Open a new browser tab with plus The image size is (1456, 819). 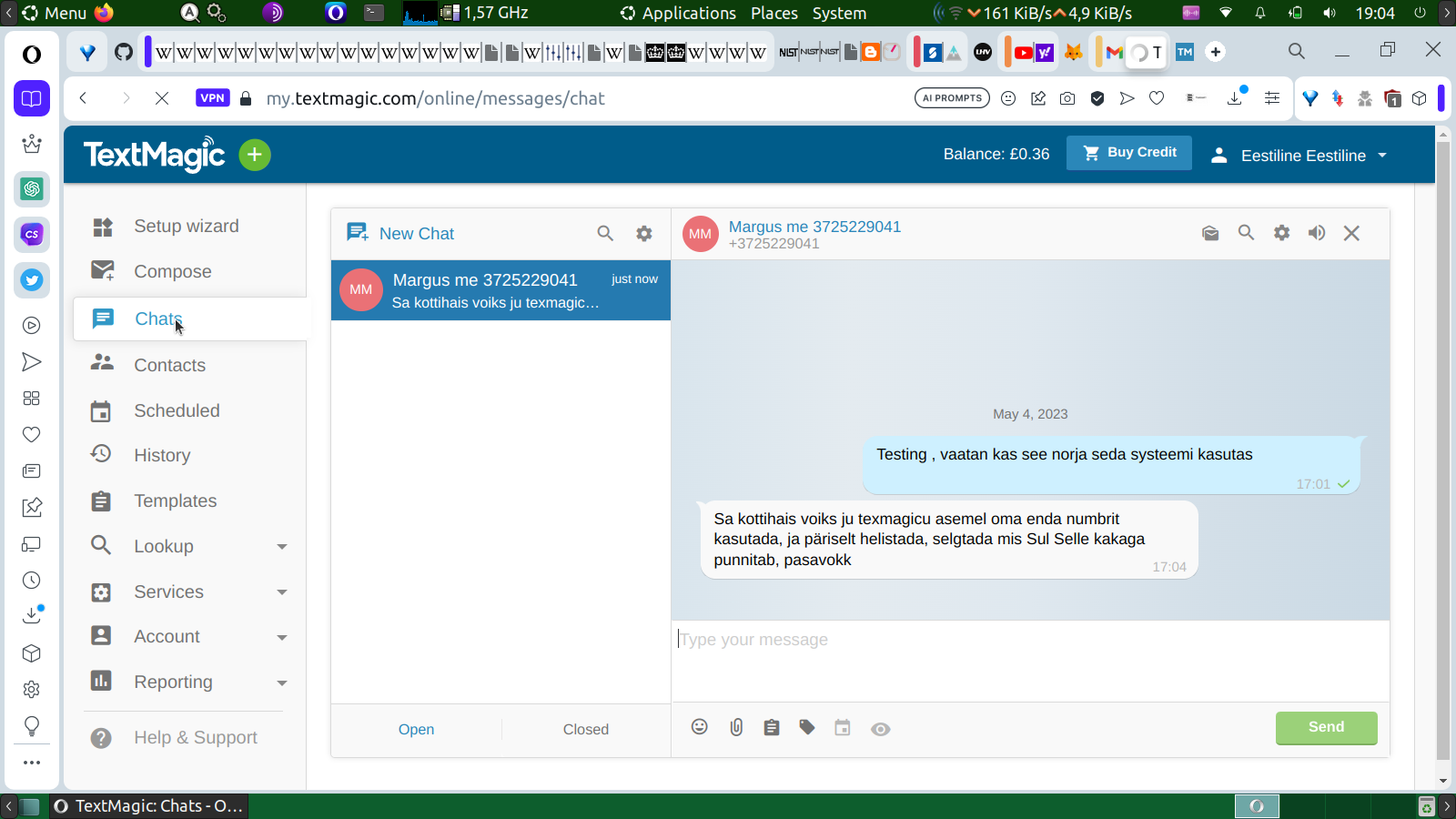[1216, 52]
